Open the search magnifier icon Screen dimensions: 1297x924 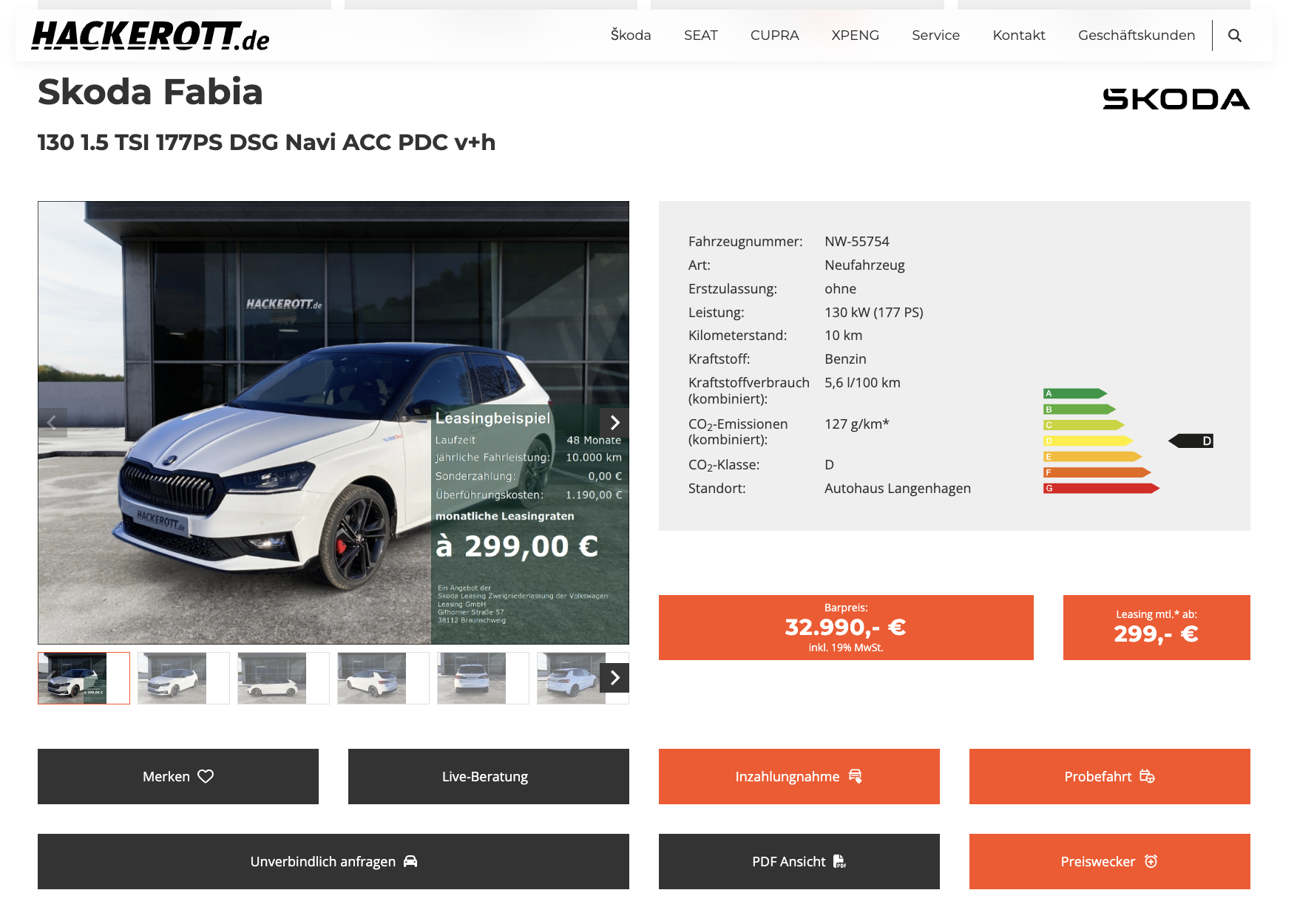coord(1234,35)
